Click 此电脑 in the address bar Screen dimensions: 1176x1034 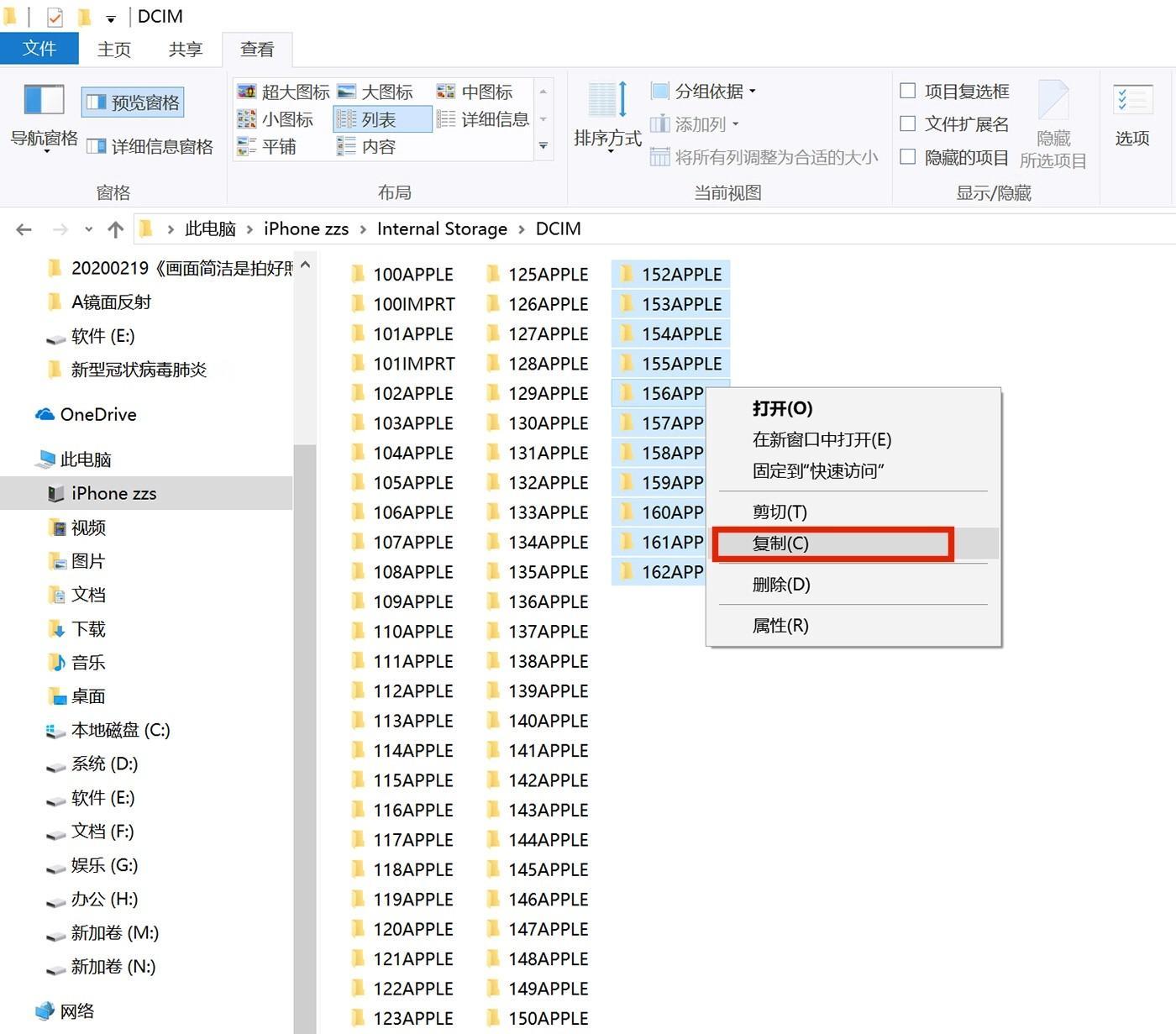tap(210, 228)
